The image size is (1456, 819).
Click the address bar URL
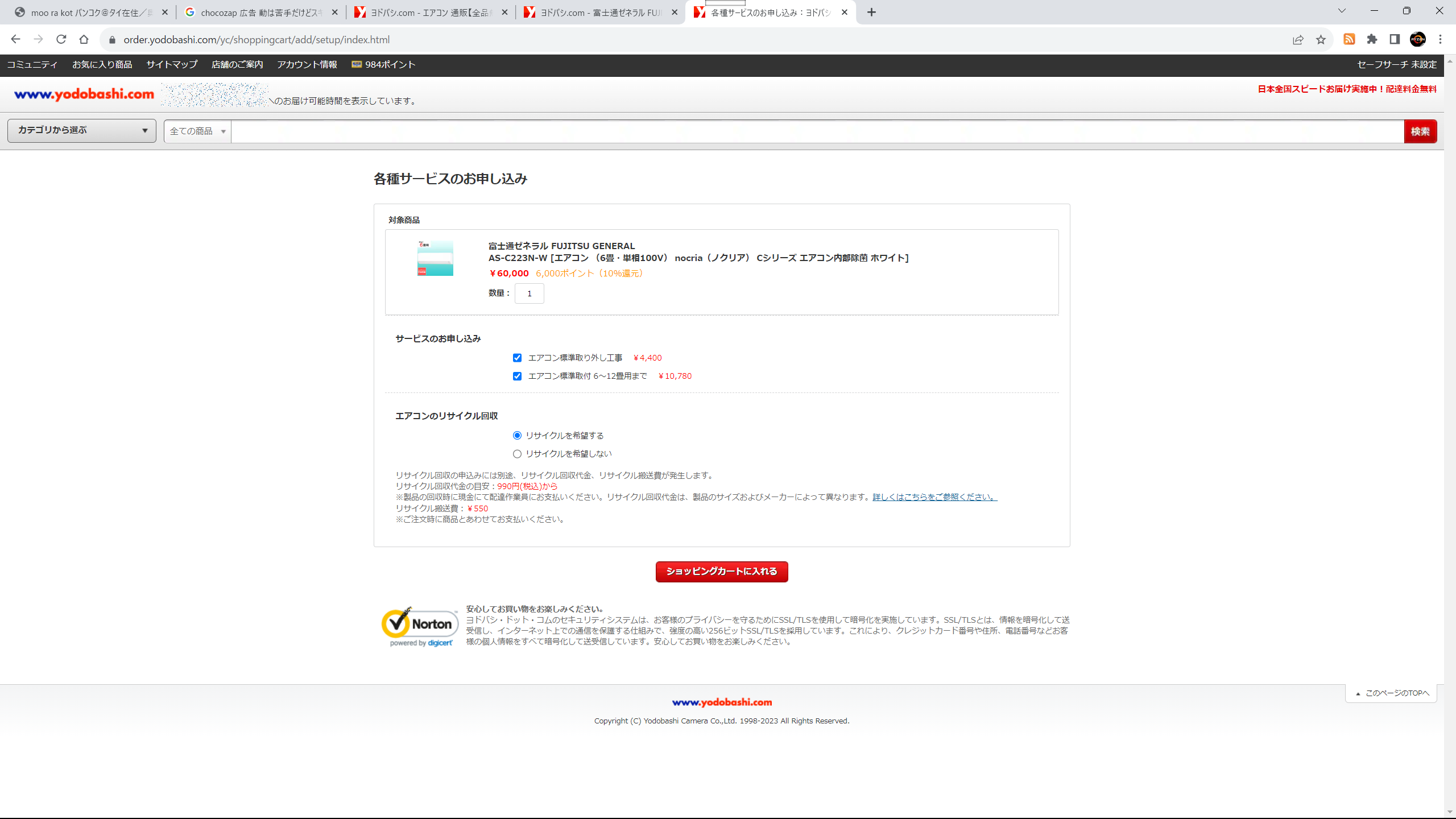(257, 40)
